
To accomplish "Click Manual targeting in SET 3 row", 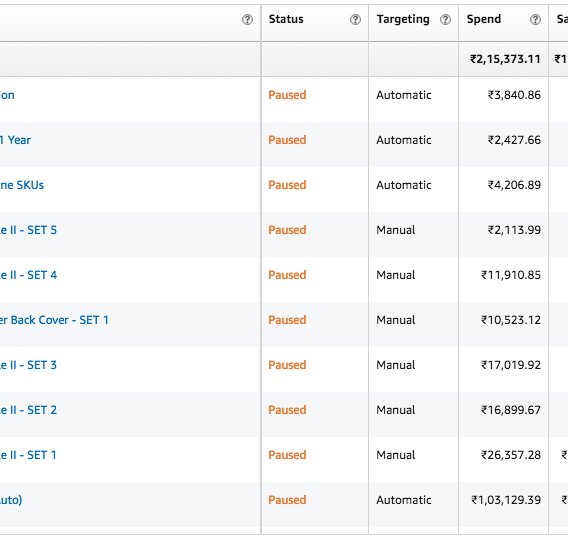I will tap(396, 365).
